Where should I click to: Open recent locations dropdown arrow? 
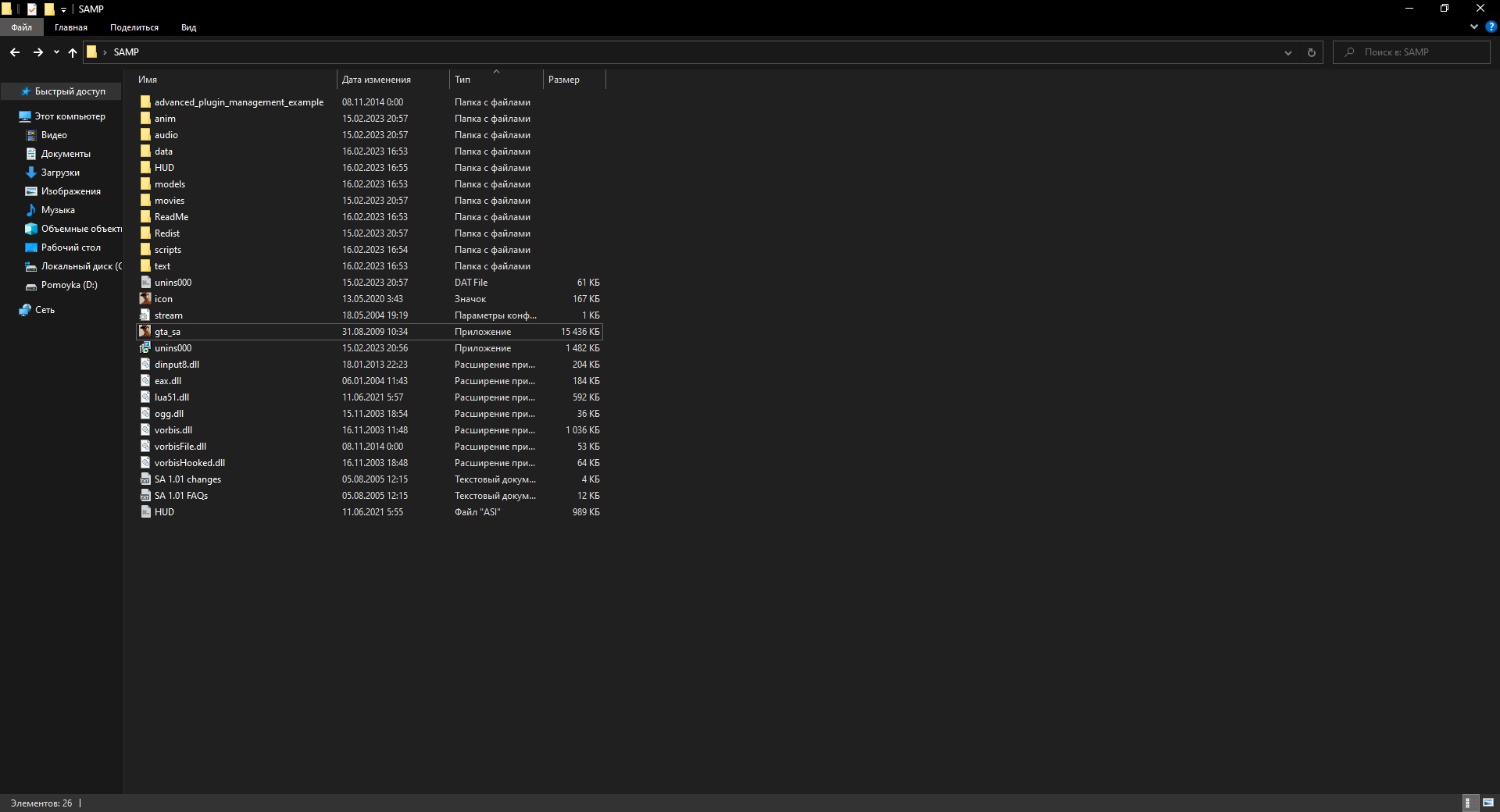(56, 52)
